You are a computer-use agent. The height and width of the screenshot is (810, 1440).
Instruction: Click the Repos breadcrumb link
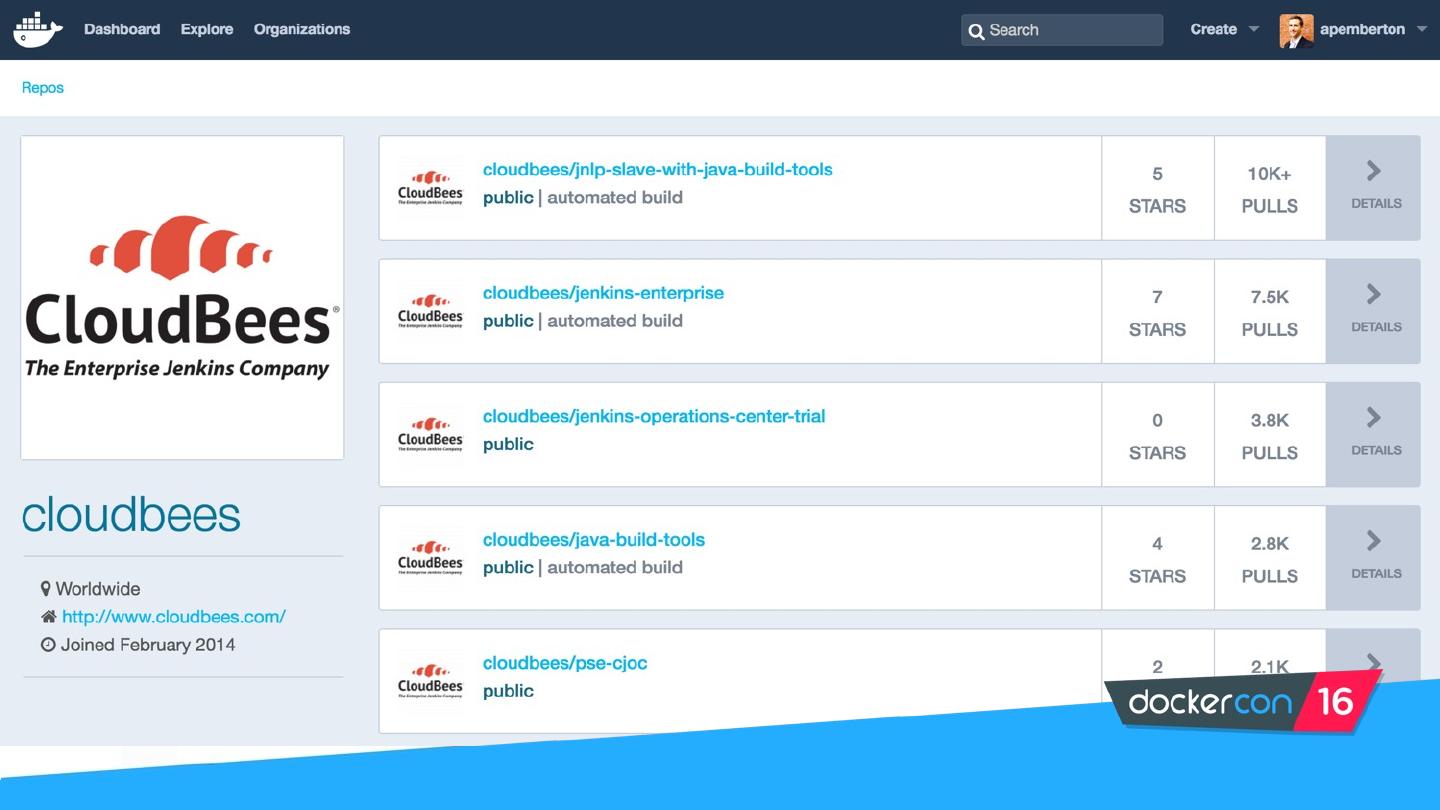click(43, 88)
